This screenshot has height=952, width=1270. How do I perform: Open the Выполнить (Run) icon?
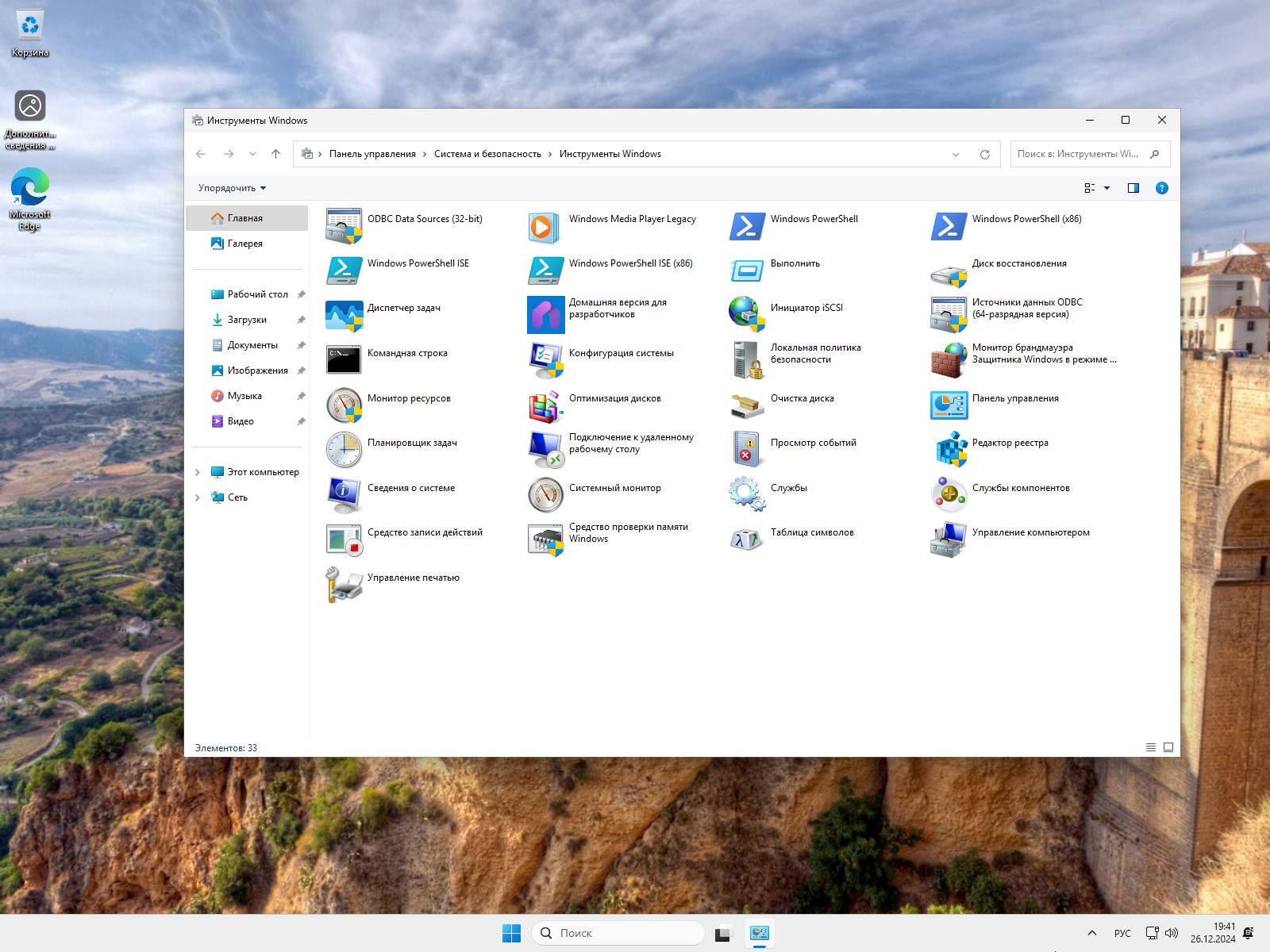tap(747, 271)
